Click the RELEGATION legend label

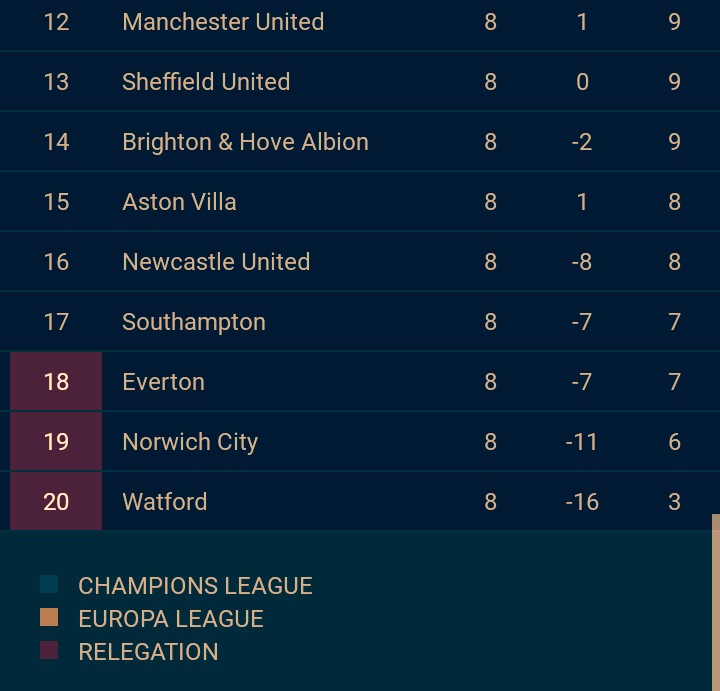[x=148, y=652]
